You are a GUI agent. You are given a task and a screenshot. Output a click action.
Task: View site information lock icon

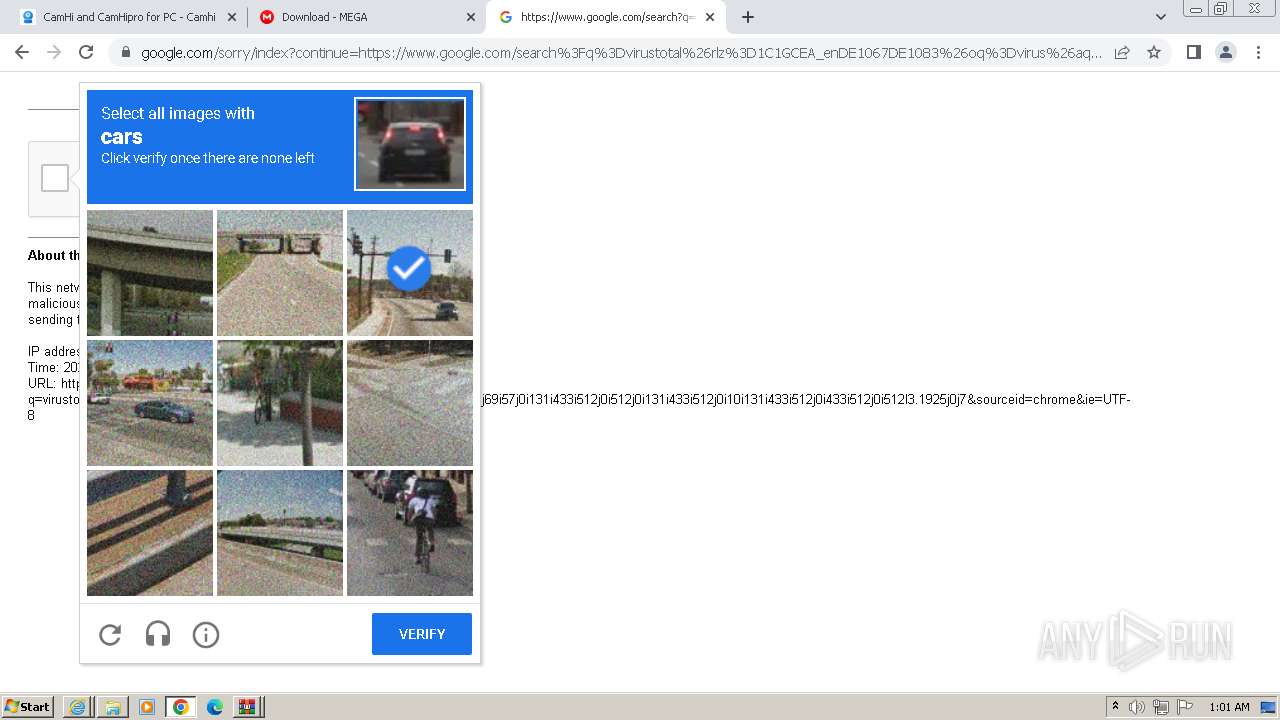126,53
